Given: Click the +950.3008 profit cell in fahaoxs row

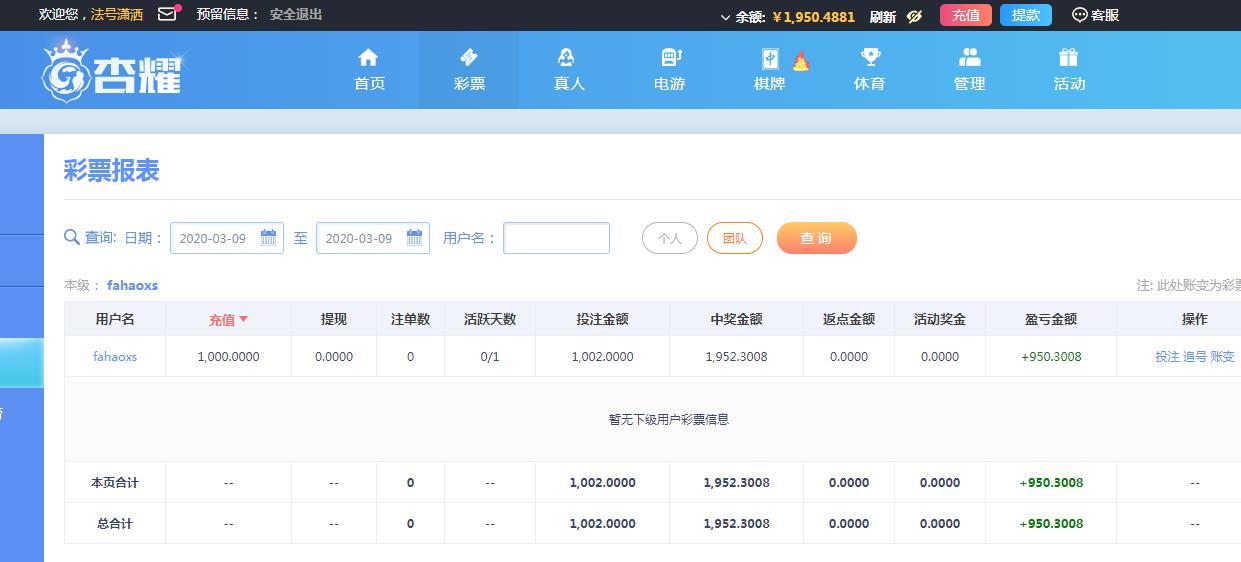Looking at the screenshot, I should click(1051, 356).
